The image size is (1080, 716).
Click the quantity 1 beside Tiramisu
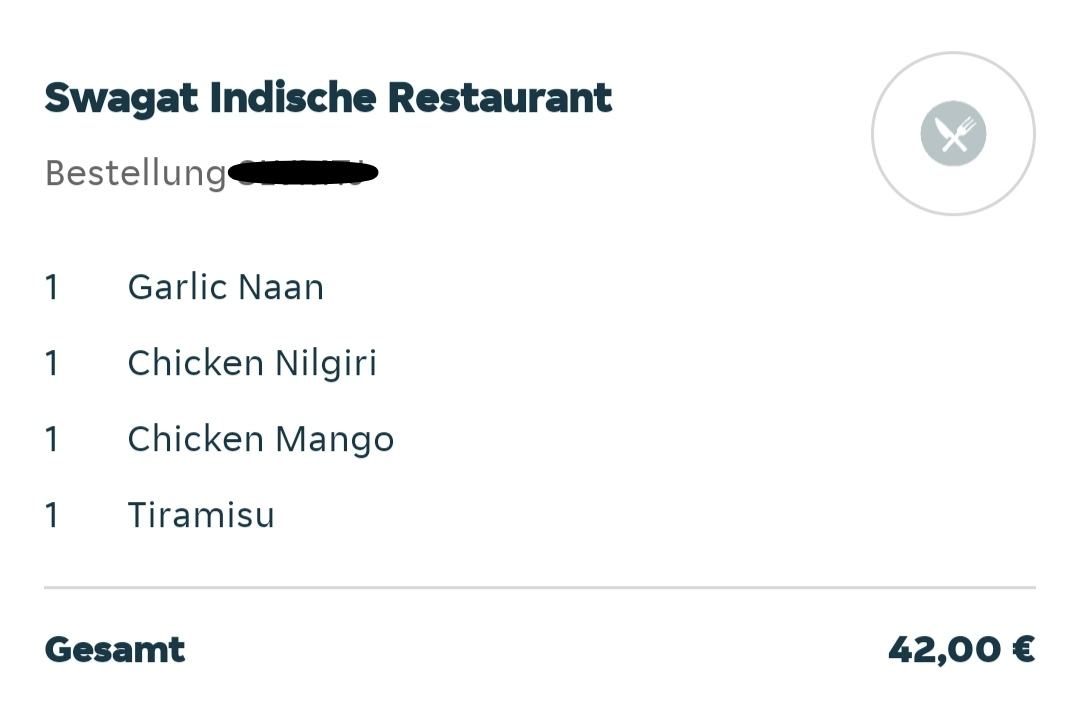[52, 515]
